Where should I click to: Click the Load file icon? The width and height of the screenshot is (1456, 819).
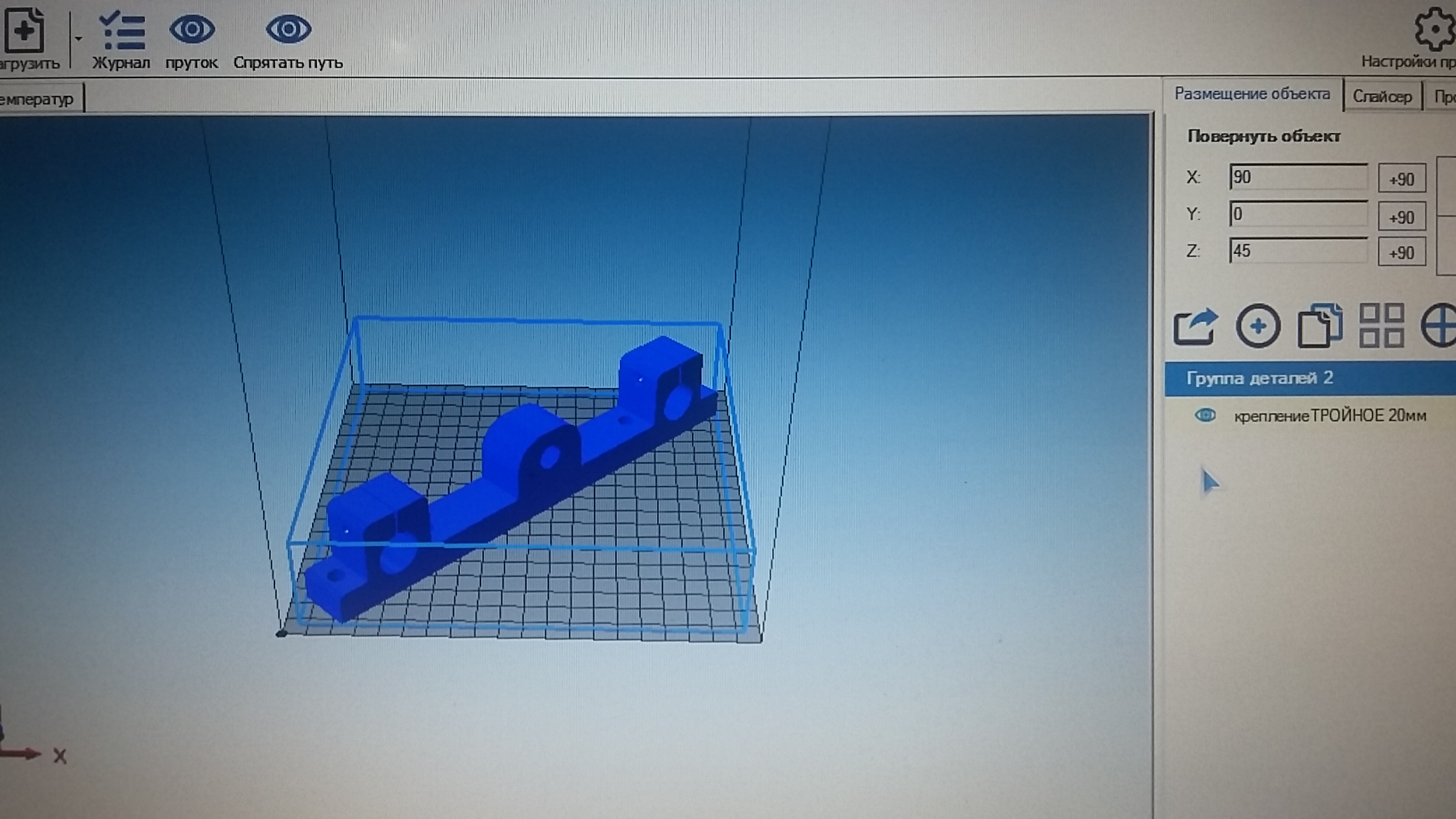[x=25, y=31]
